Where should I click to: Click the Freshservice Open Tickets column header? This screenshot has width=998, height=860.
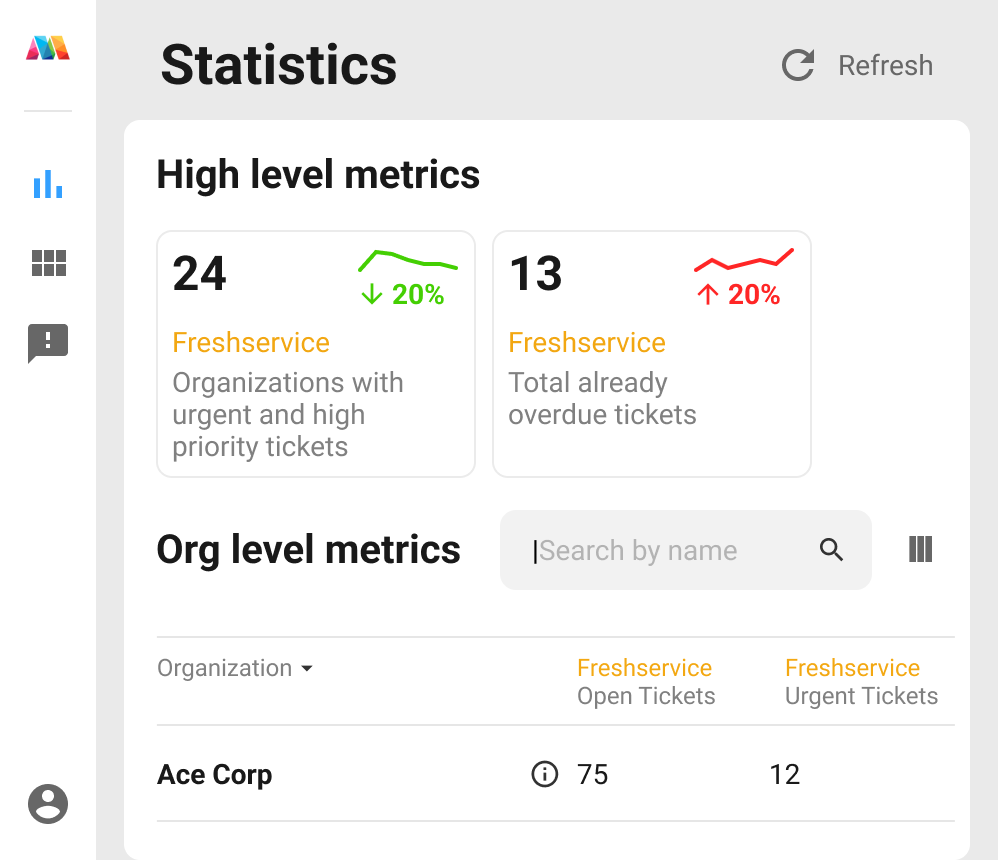click(645, 682)
